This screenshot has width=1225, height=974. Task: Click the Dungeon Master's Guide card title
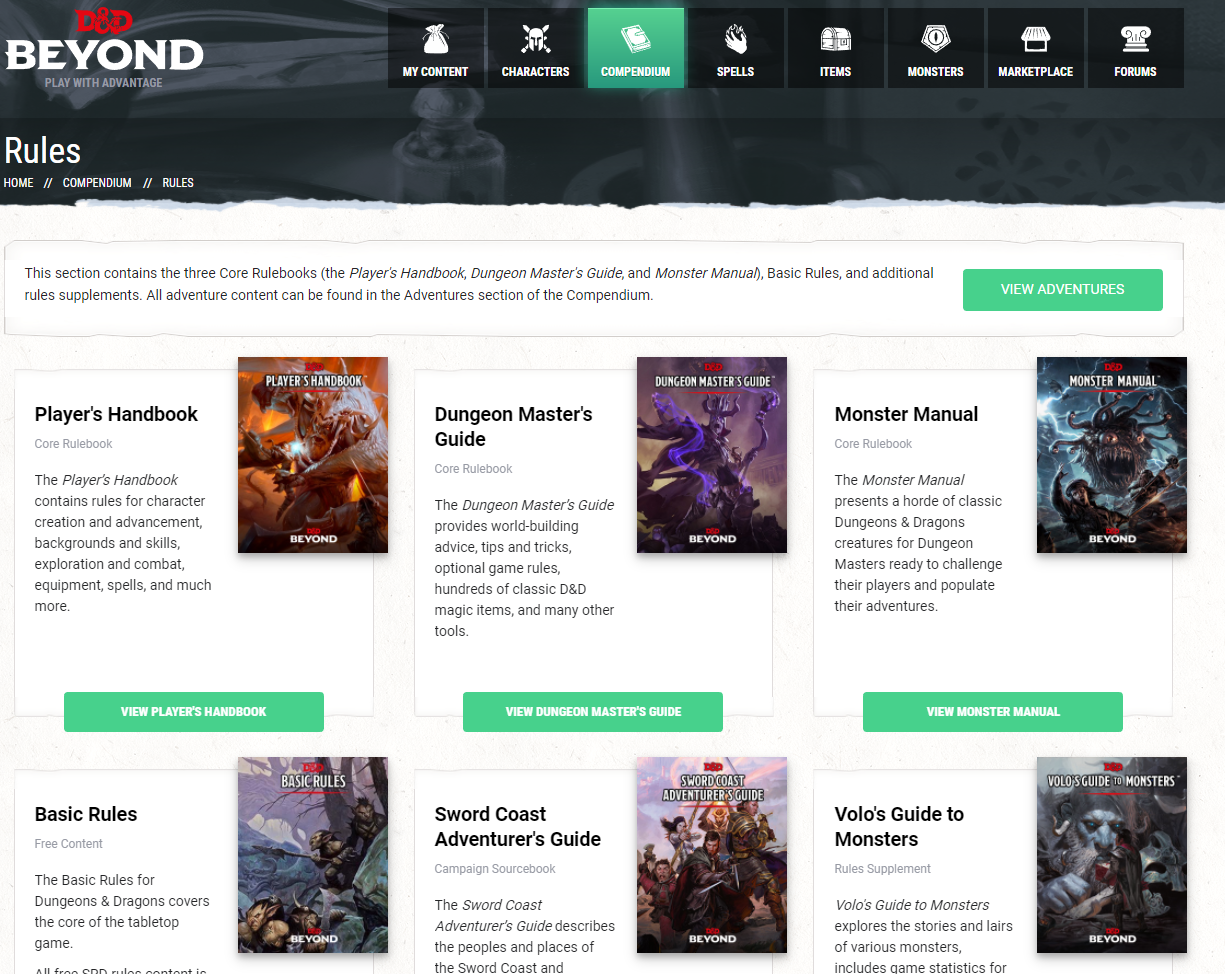point(513,427)
